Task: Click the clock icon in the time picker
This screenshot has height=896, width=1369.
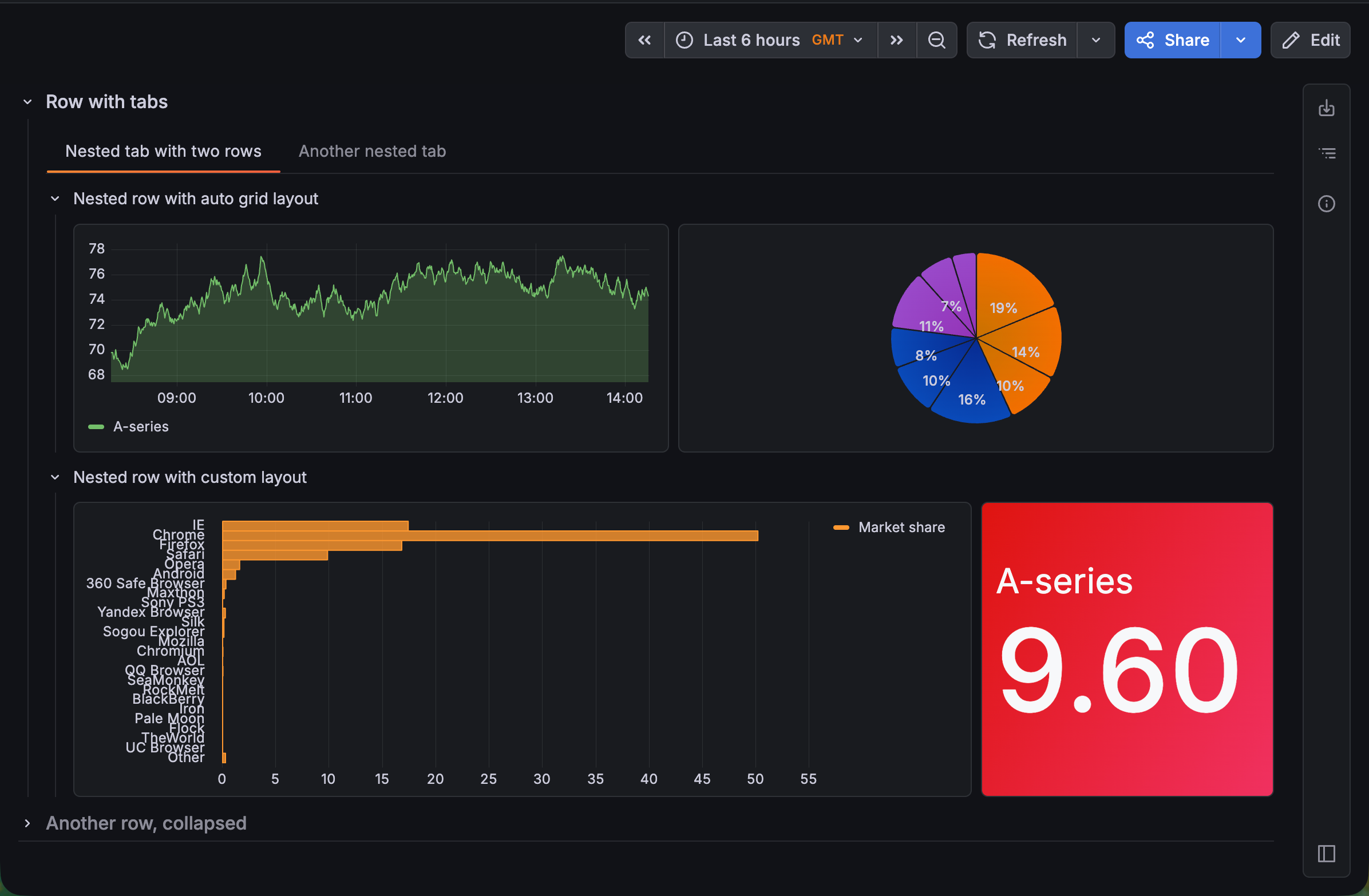Action: 684,40
